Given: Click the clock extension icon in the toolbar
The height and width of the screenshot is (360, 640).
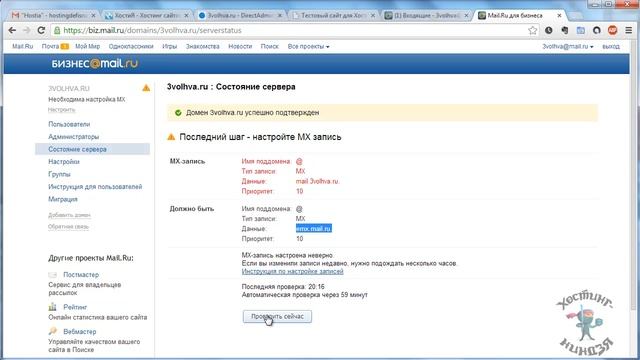Looking at the screenshot, I should pos(549,30).
